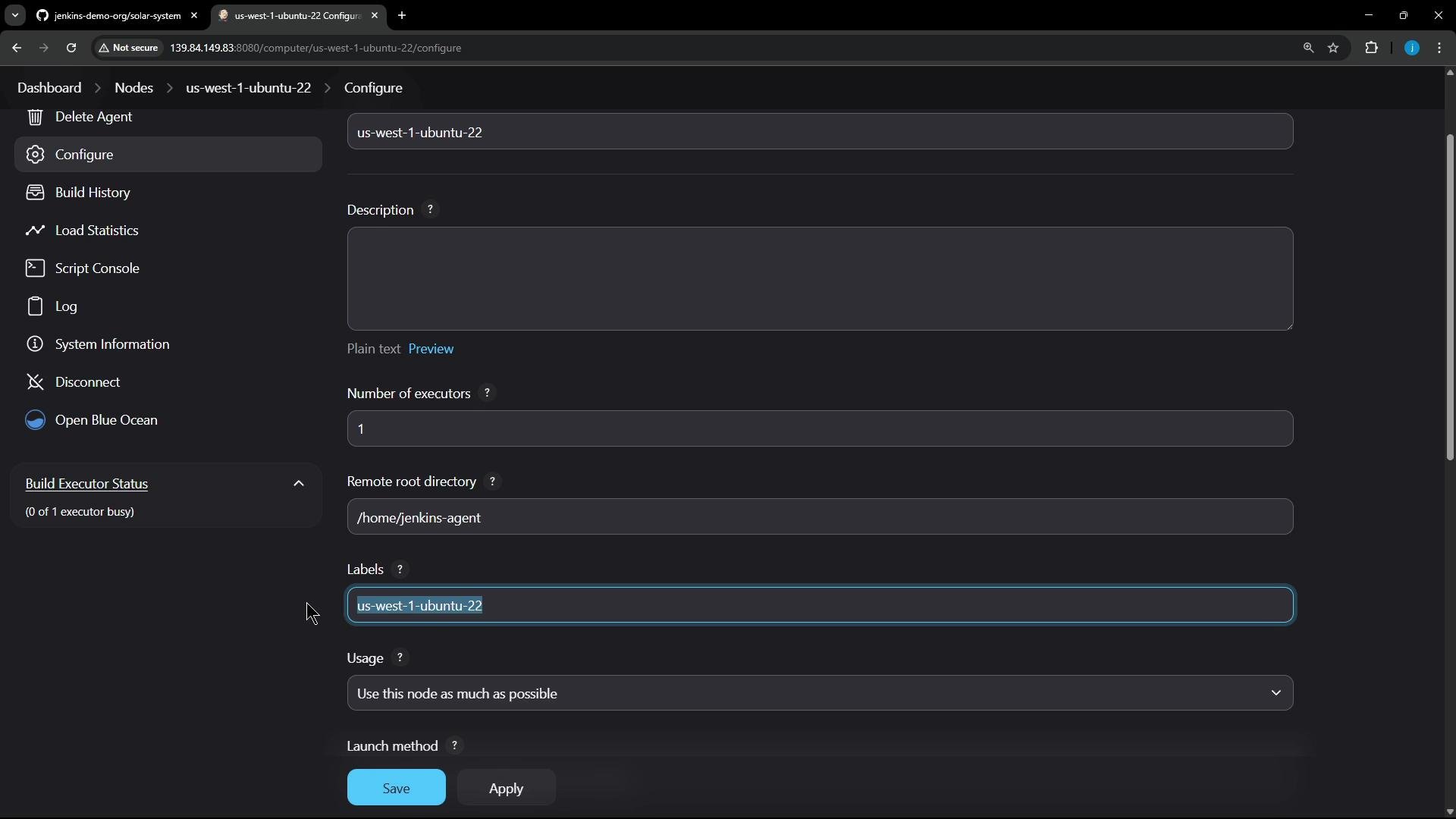Go to the us-west-1-ubuntu-22 breadcrumb
This screenshot has width=1456, height=819.
tap(249, 88)
